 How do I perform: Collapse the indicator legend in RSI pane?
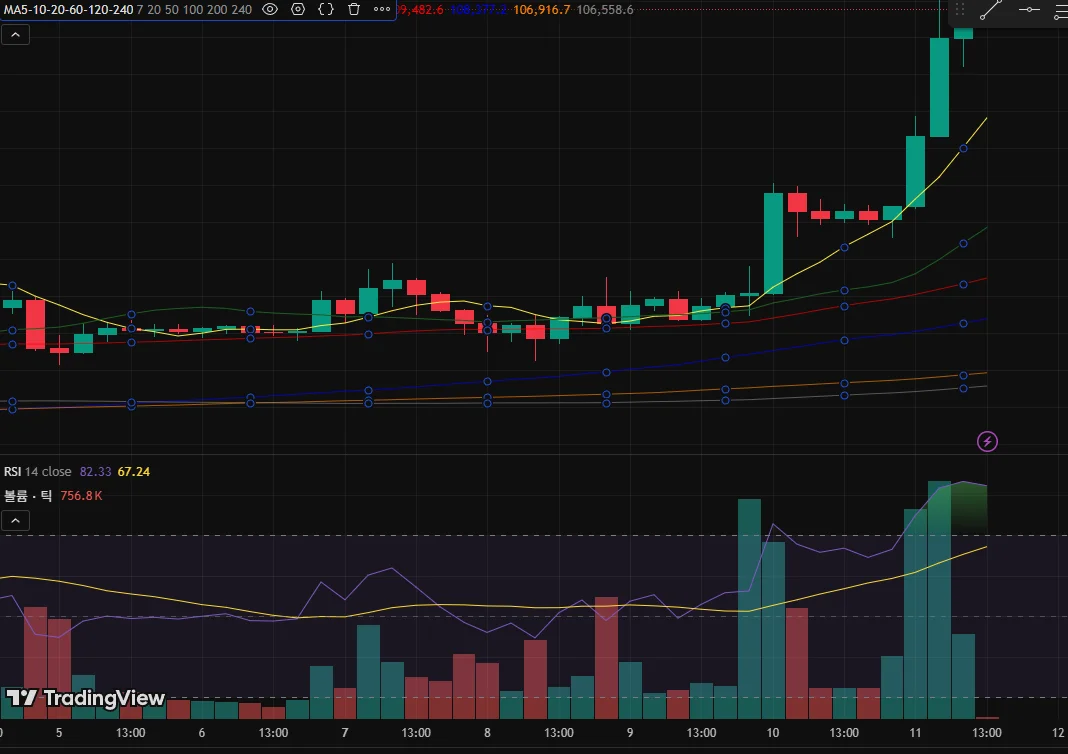pyautogui.click(x=16, y=521)
